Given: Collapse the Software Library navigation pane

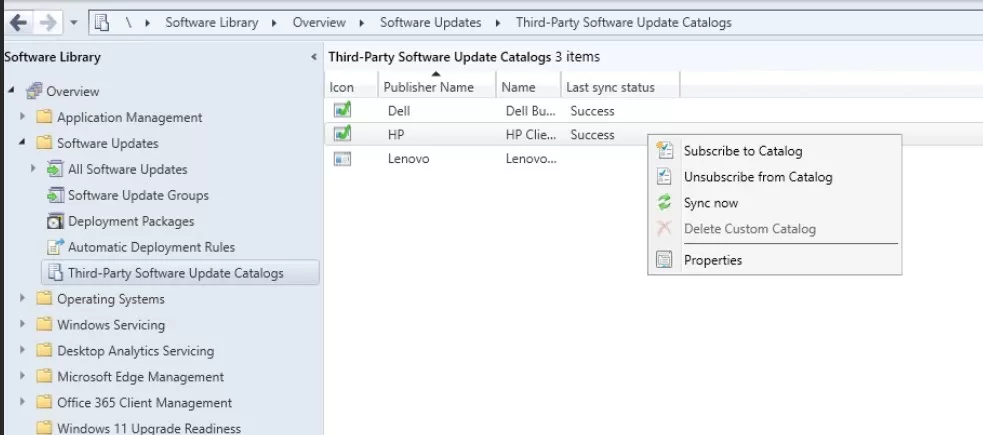Looking at the screenshot, I should pos(313,57).
